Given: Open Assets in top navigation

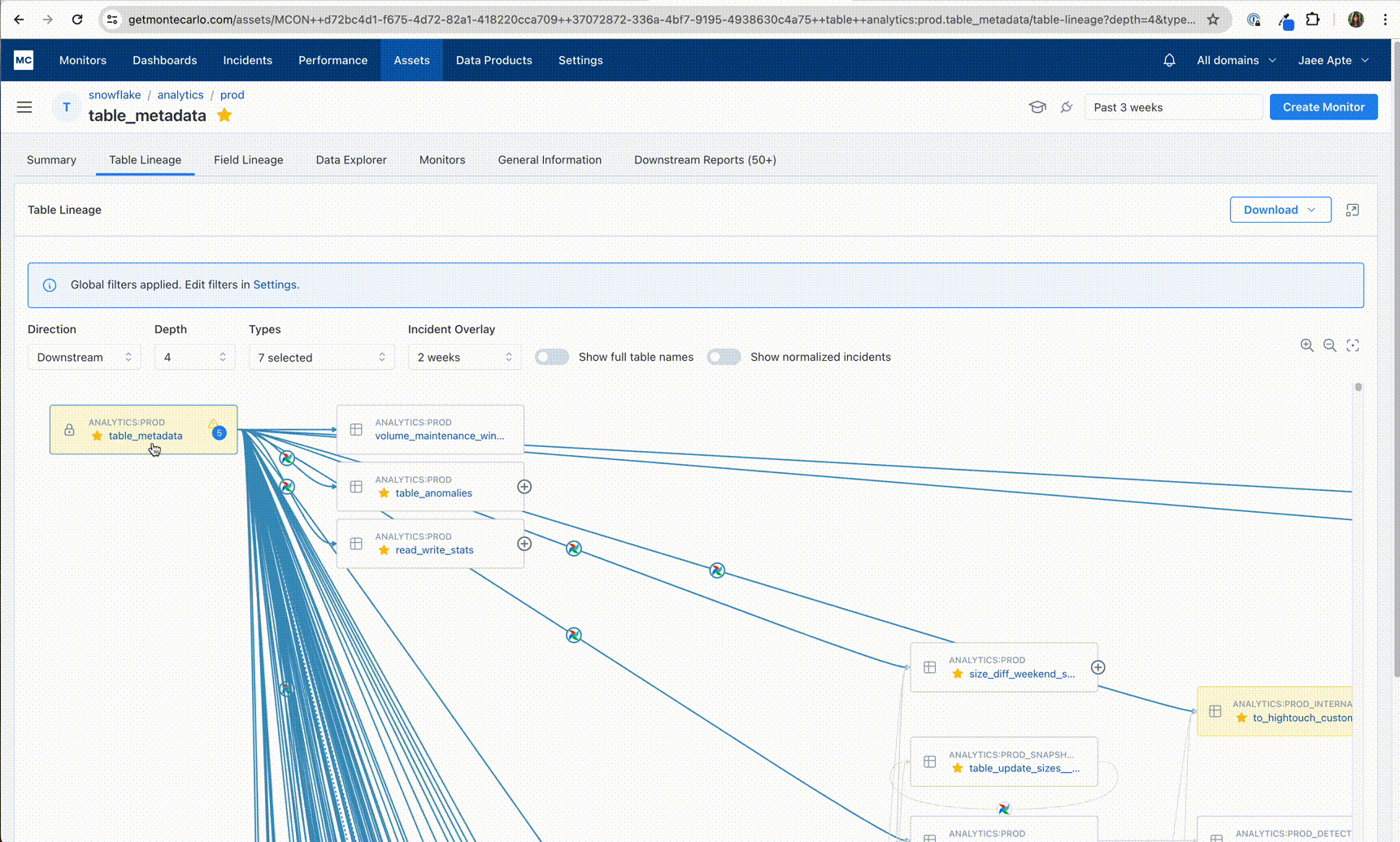Looking at the screenshot, I should coord(412,60).
